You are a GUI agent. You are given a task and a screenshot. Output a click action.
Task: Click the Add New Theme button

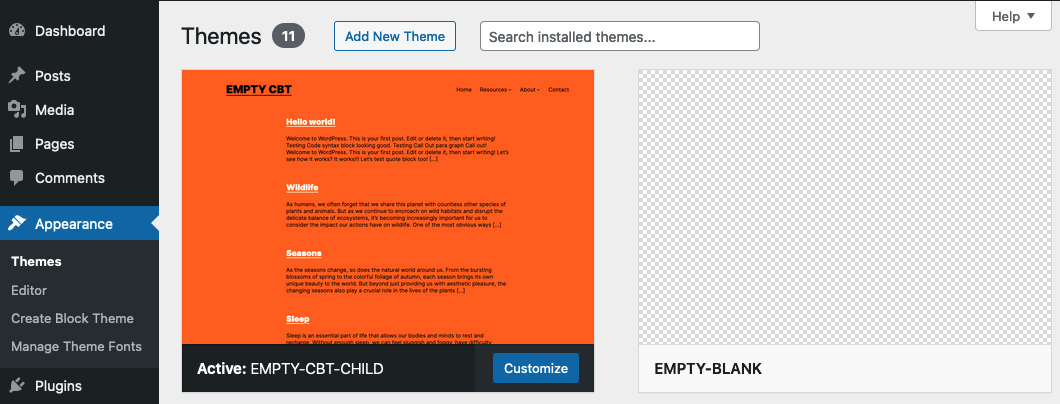coord(395,36)
